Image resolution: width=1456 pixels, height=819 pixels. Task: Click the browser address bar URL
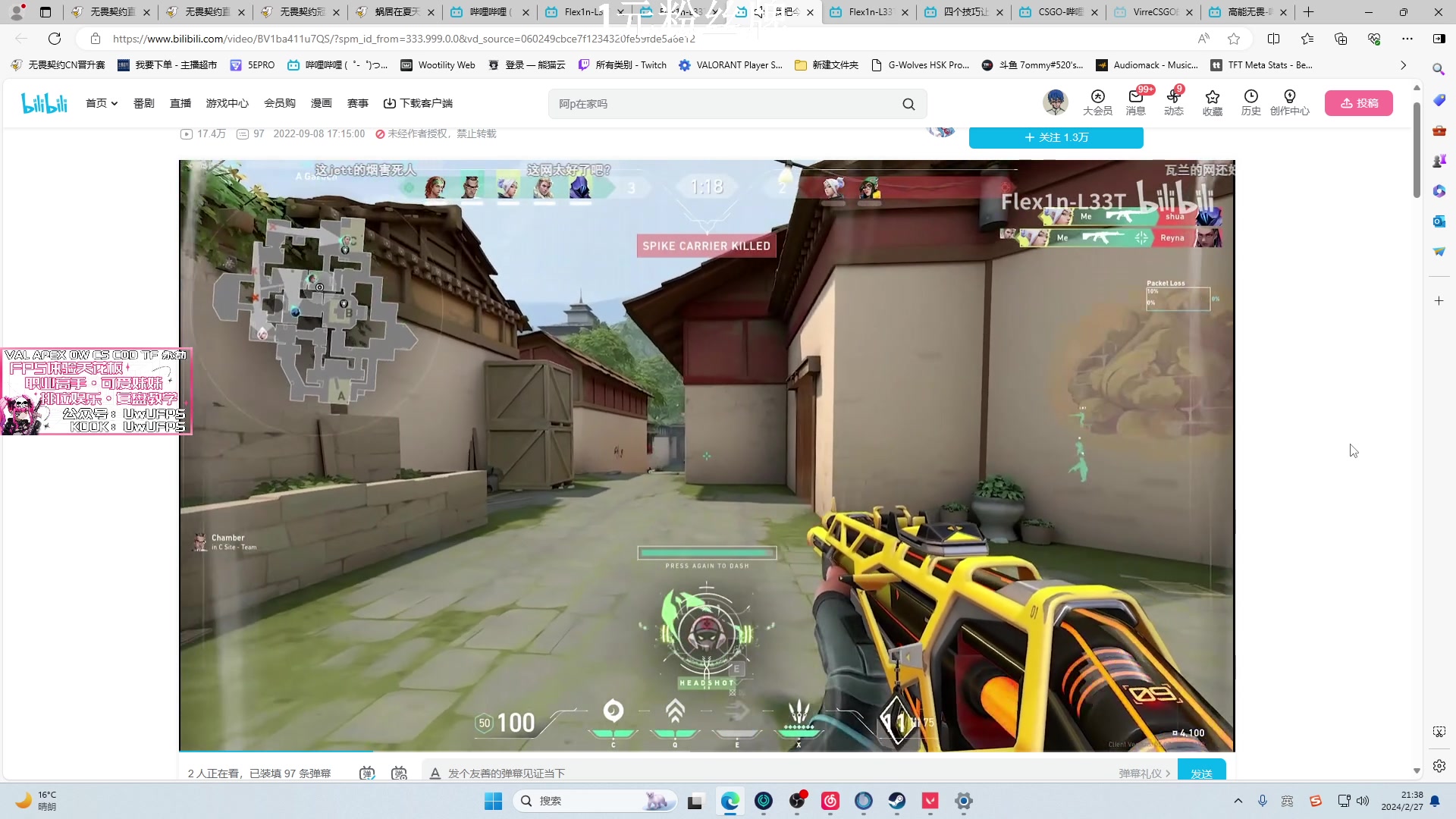click(x=404, y=39)
